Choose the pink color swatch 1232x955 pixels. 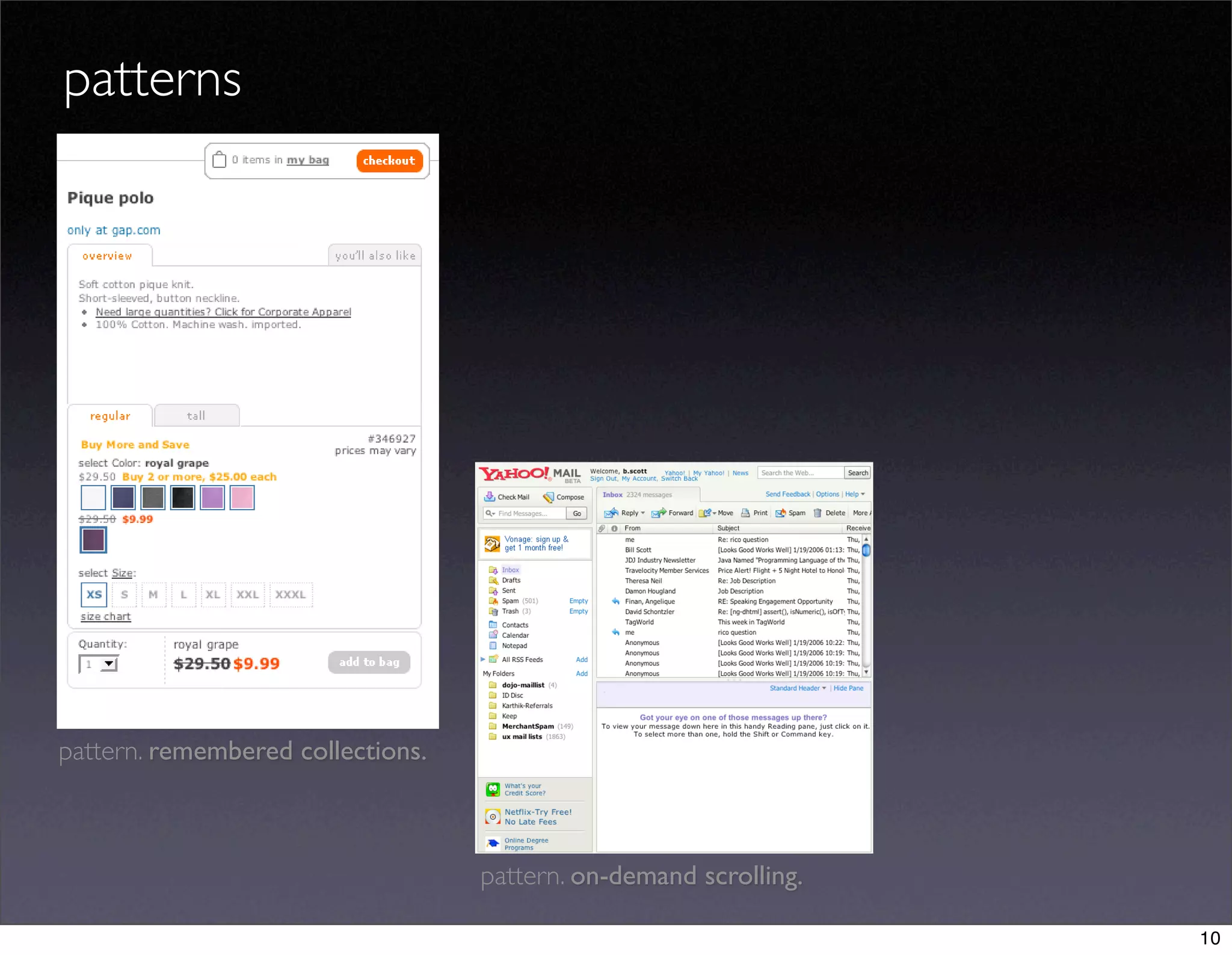pyautogui.click(x=242, y=498)
